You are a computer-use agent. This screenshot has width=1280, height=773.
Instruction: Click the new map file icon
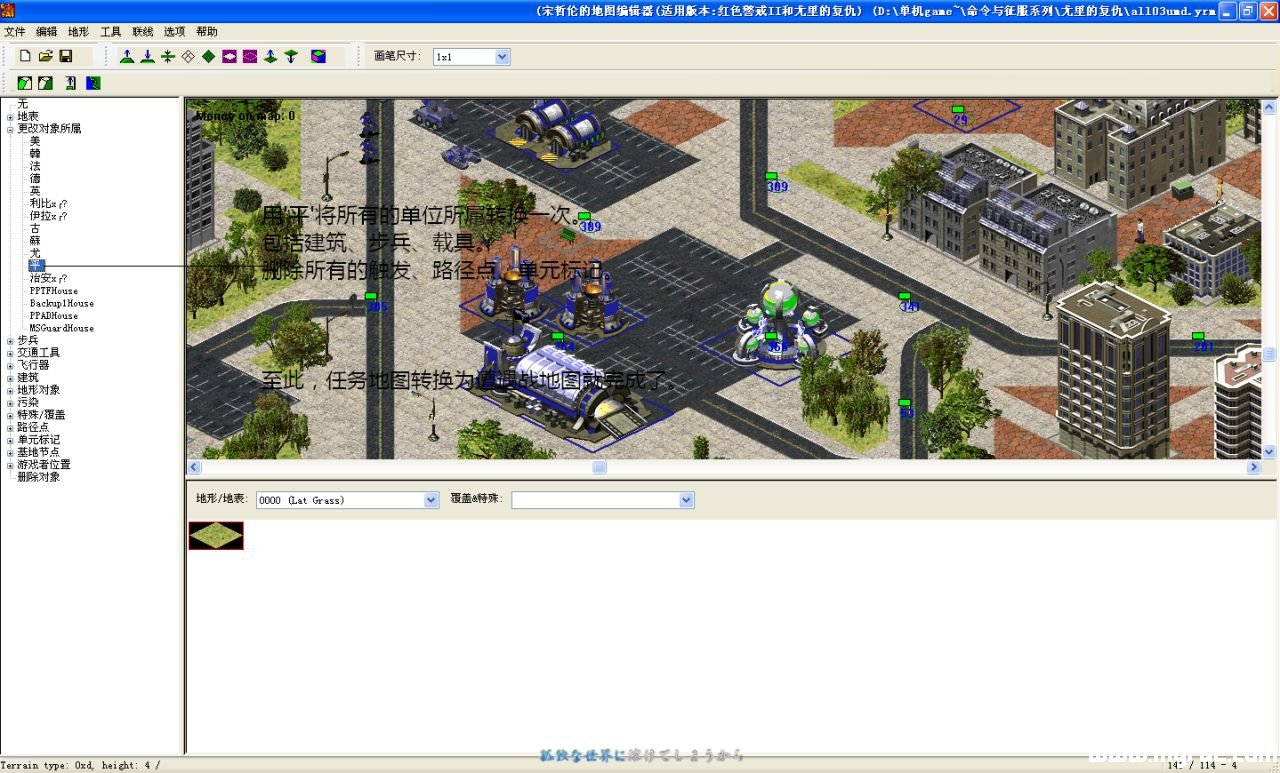coord(26,57)
